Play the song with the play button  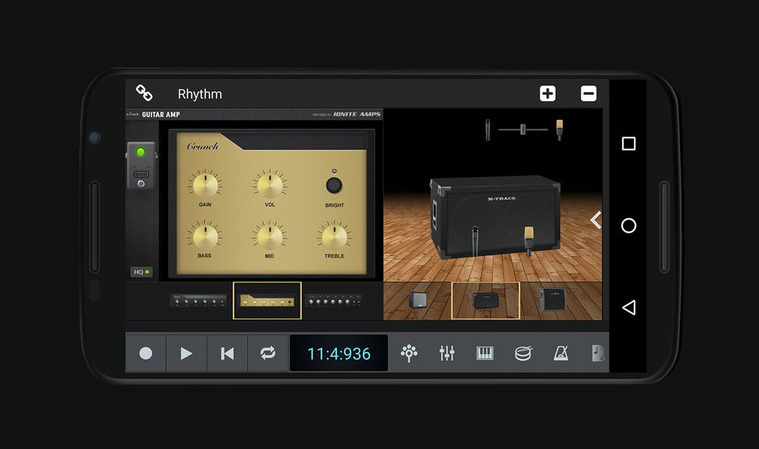186,353
